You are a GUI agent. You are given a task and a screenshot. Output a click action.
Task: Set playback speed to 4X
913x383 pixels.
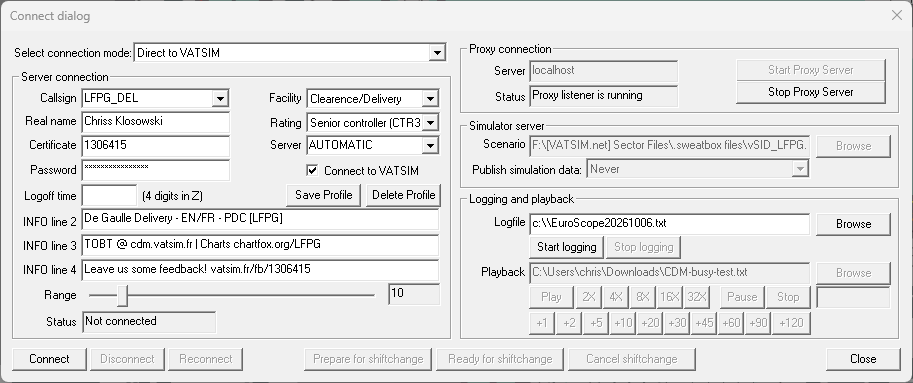[x=616, y=297]
